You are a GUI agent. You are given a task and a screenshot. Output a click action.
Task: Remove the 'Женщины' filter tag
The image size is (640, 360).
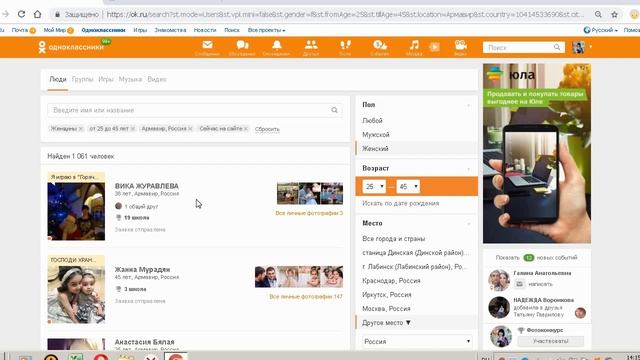pyautogui.click(x=80, y=129)
